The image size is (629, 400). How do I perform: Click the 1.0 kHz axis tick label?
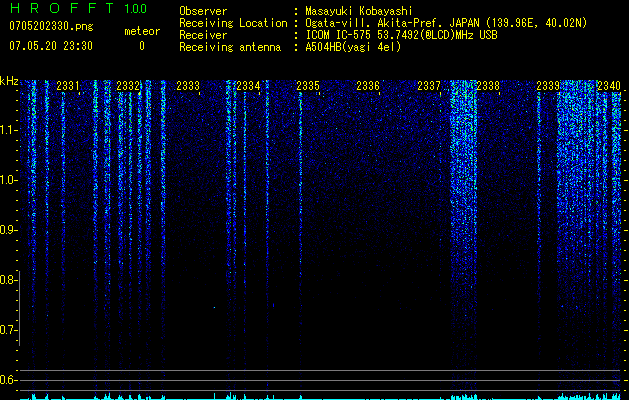[8, 180]
